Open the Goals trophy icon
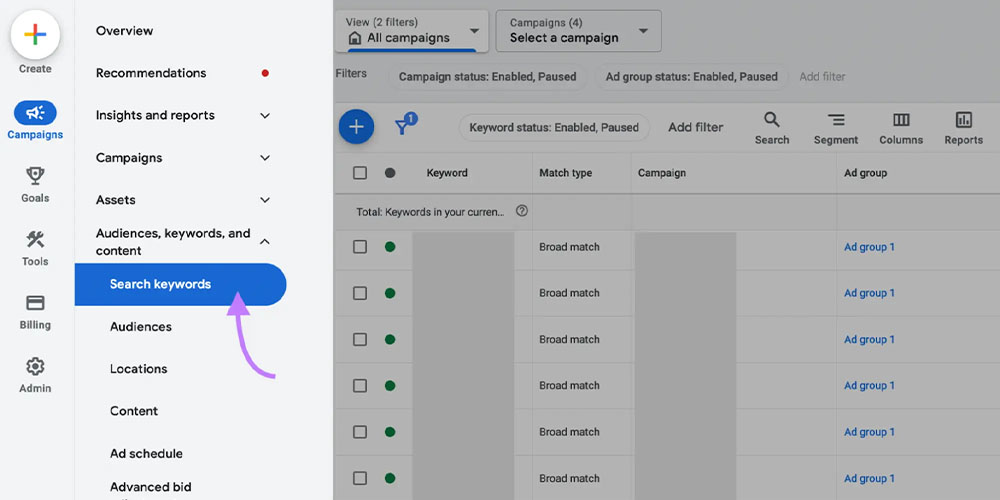Viewport: 1000px width, 500px height. 35,176
